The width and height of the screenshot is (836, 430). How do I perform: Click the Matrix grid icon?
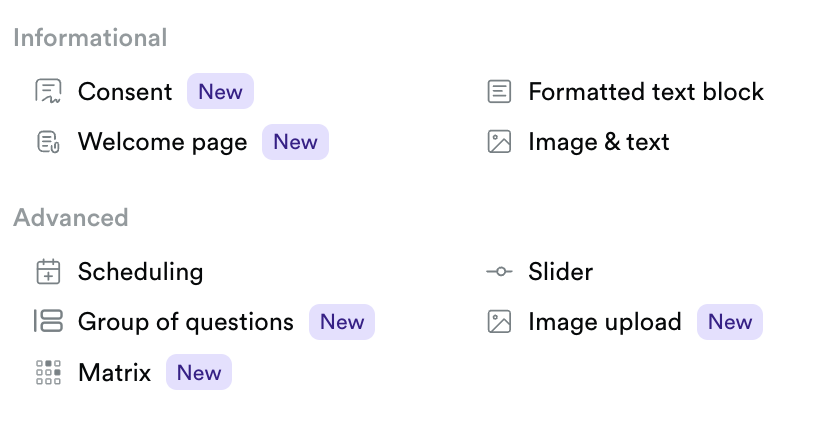point(48,373)
